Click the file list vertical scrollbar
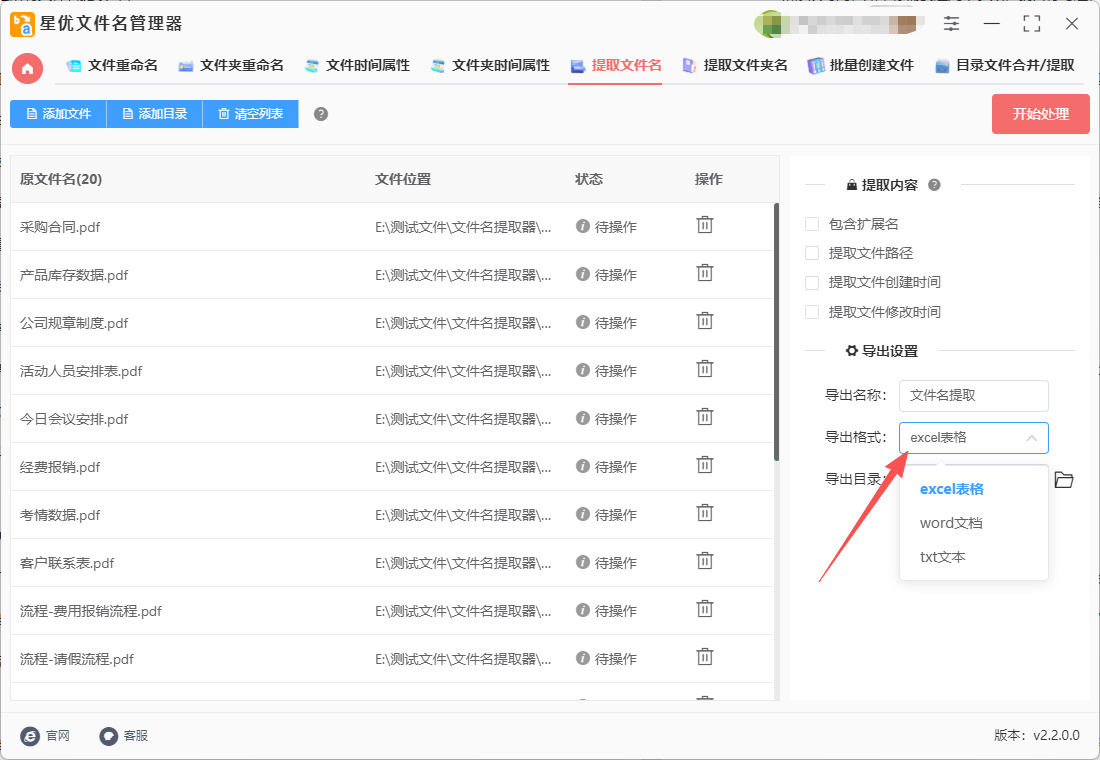The height and width of the screenshot is (760, 1100). pos(776,330)
